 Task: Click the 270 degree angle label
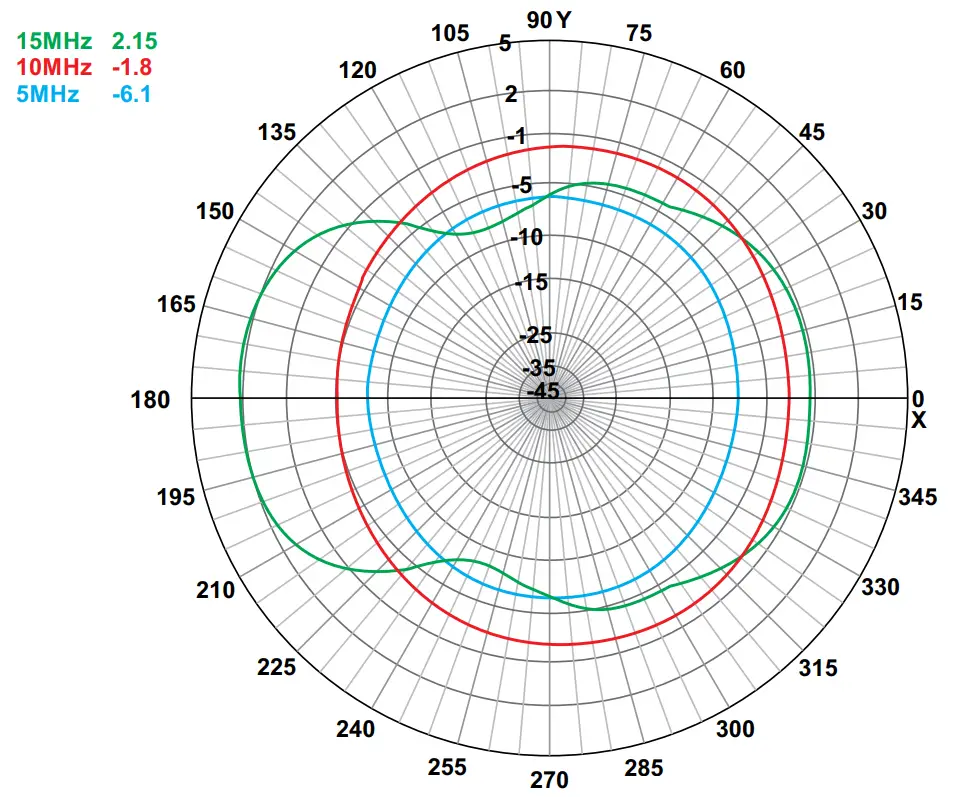tap(549, 780)
